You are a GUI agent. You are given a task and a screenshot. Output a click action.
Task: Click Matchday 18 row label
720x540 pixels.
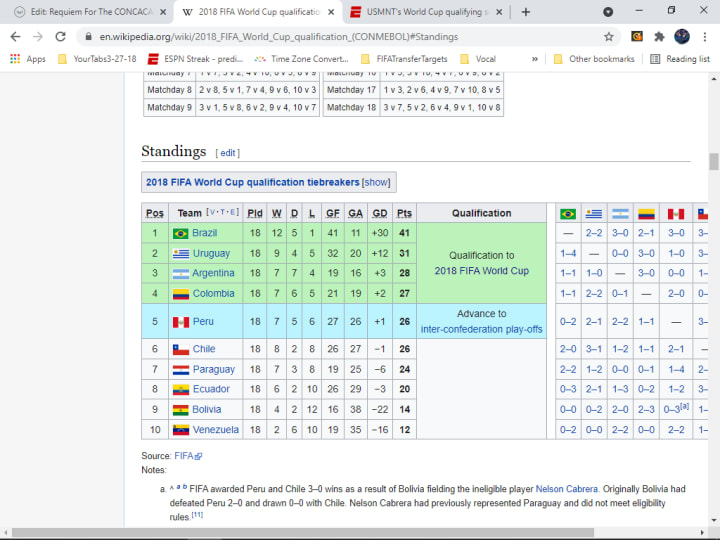(x=351, y=107)
